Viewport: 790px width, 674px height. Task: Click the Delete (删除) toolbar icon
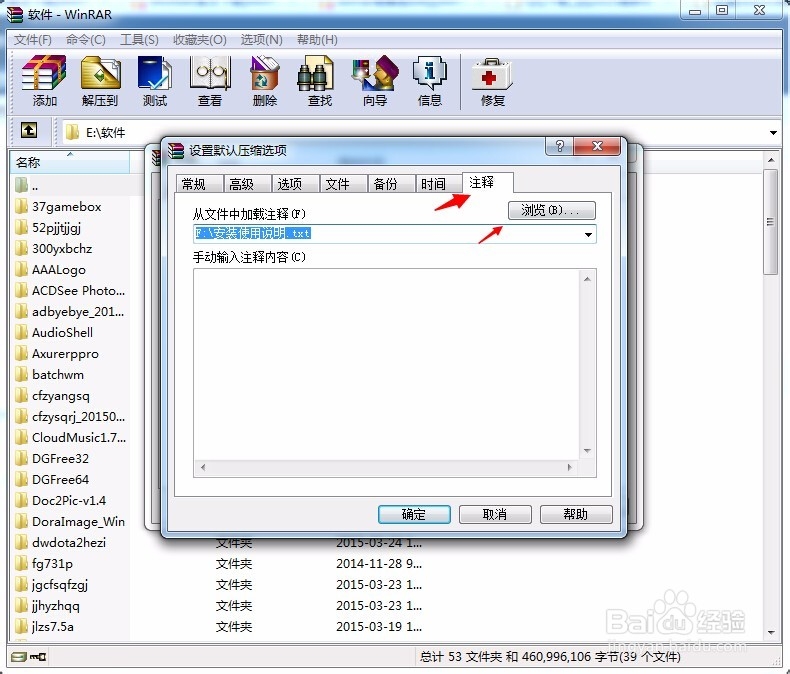pyautogui.click(x=265, y=81)
